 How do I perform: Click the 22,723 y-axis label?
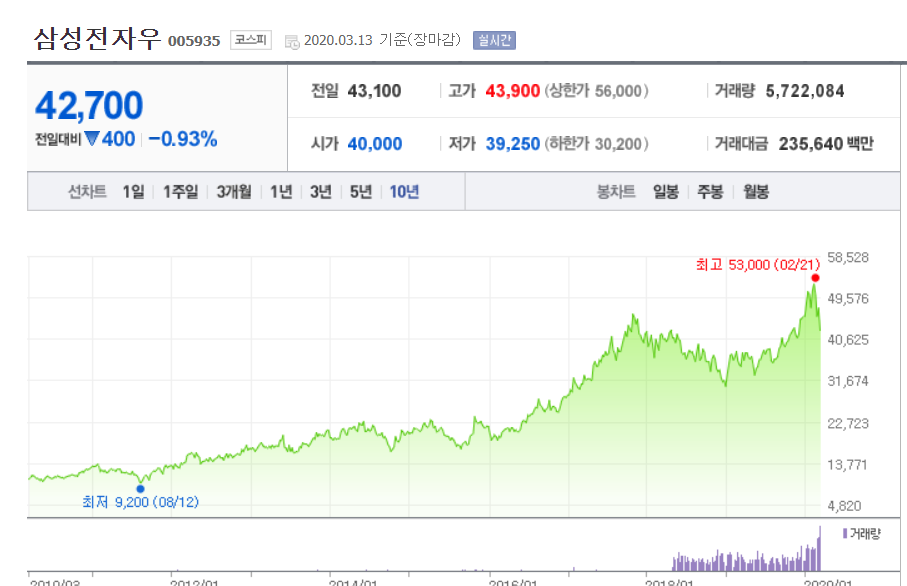(x=848, y=423)
